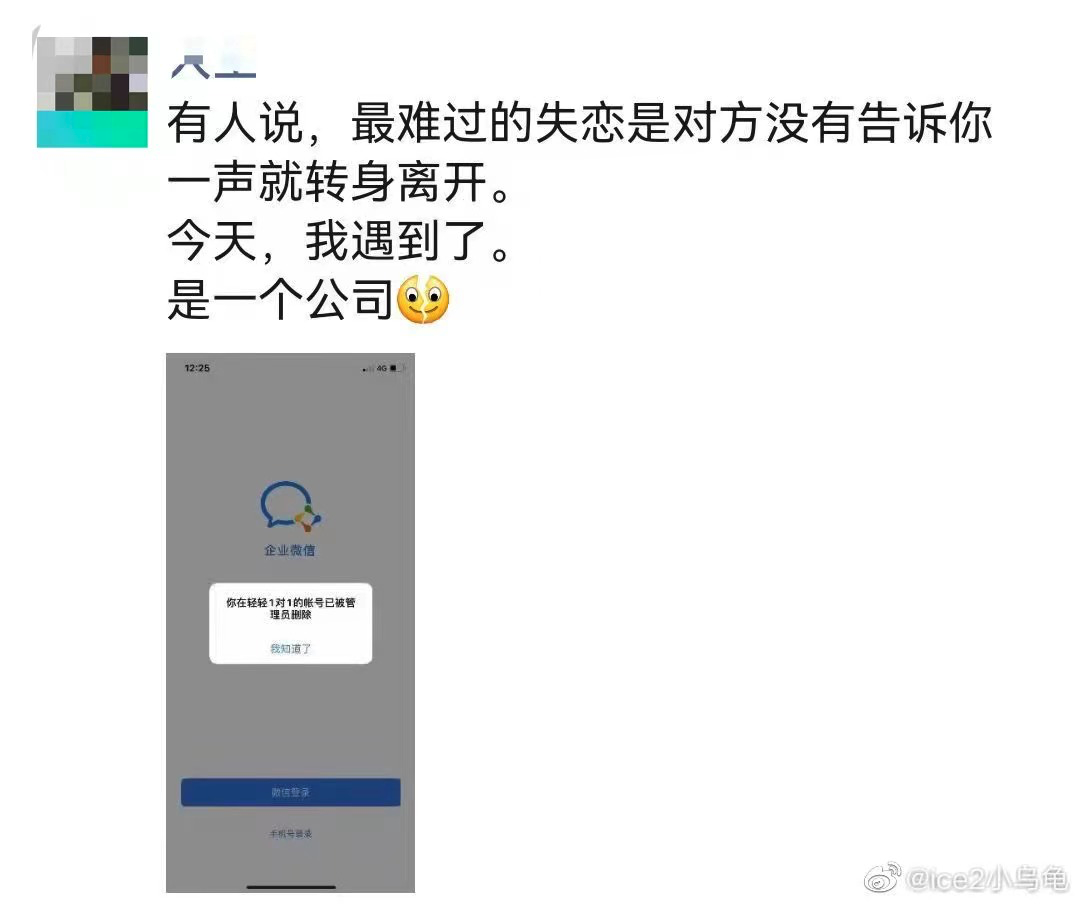Select the 有人说，最难过的失恋 text line
1079x904 pixels.
(x=579, y=124)
